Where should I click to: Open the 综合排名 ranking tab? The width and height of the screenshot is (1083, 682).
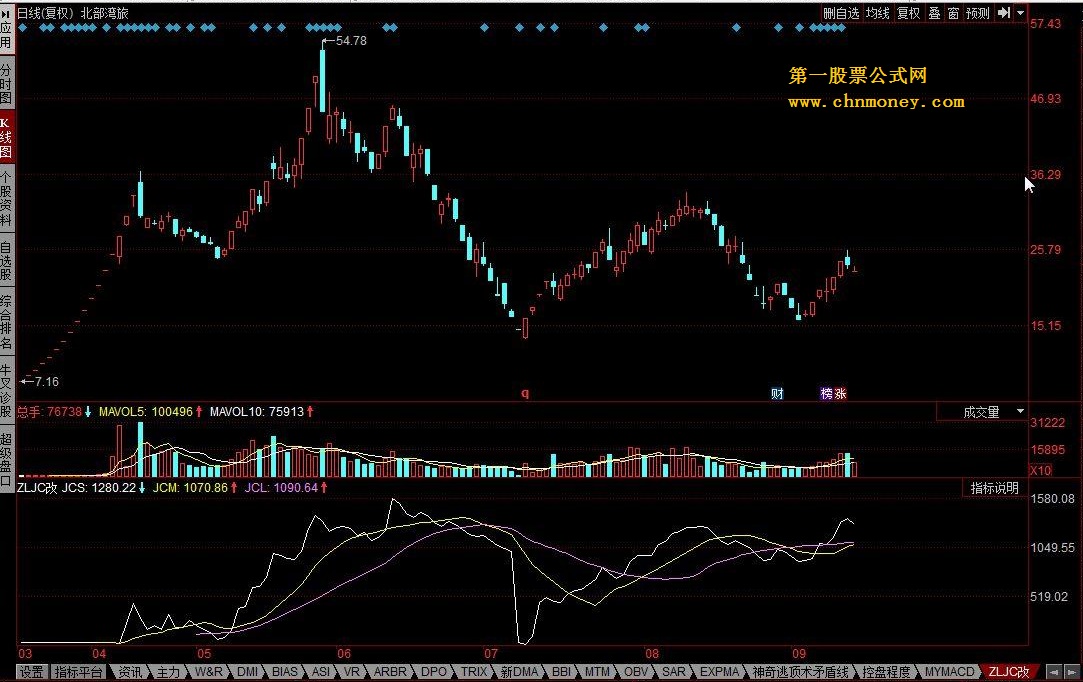6,323
